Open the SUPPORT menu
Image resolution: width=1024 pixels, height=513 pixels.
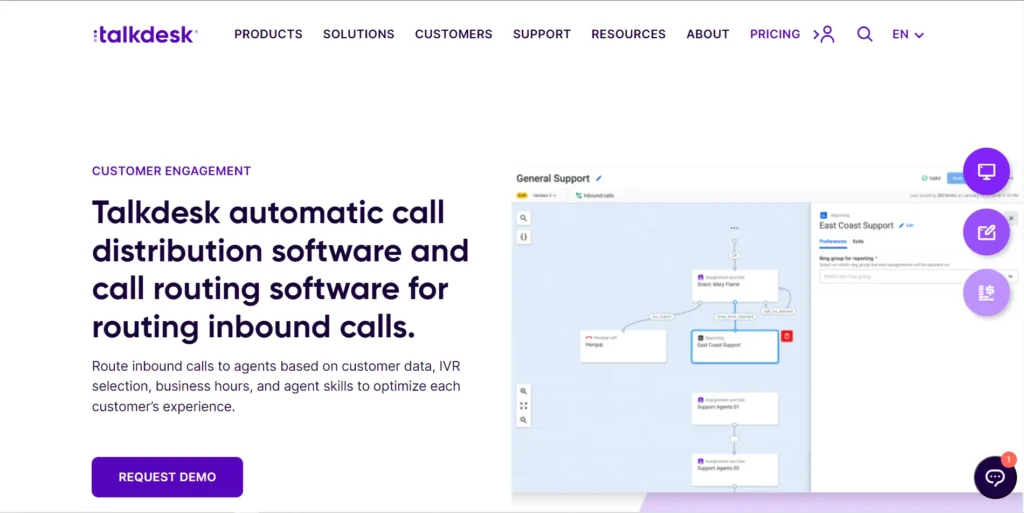click(x=542, y=34)
